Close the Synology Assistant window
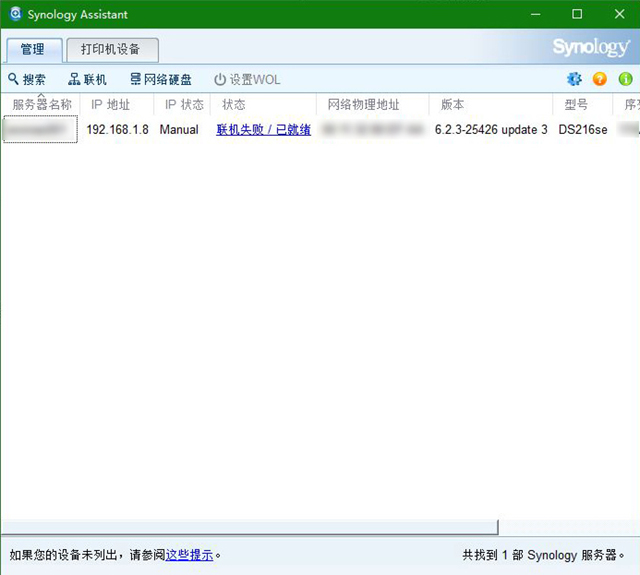Viewport: 640px width, 575px height. coord(619,14)
